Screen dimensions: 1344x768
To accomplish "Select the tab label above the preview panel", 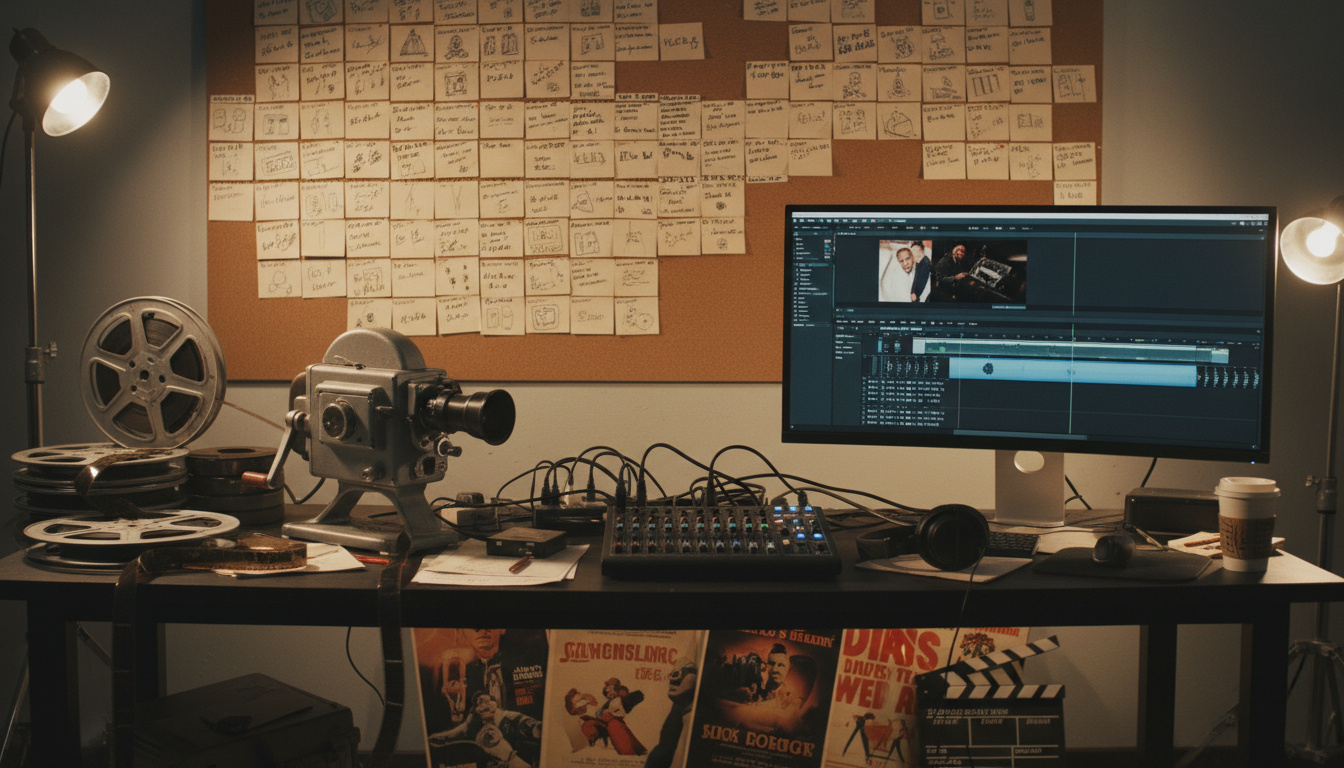I will point(846,234).
